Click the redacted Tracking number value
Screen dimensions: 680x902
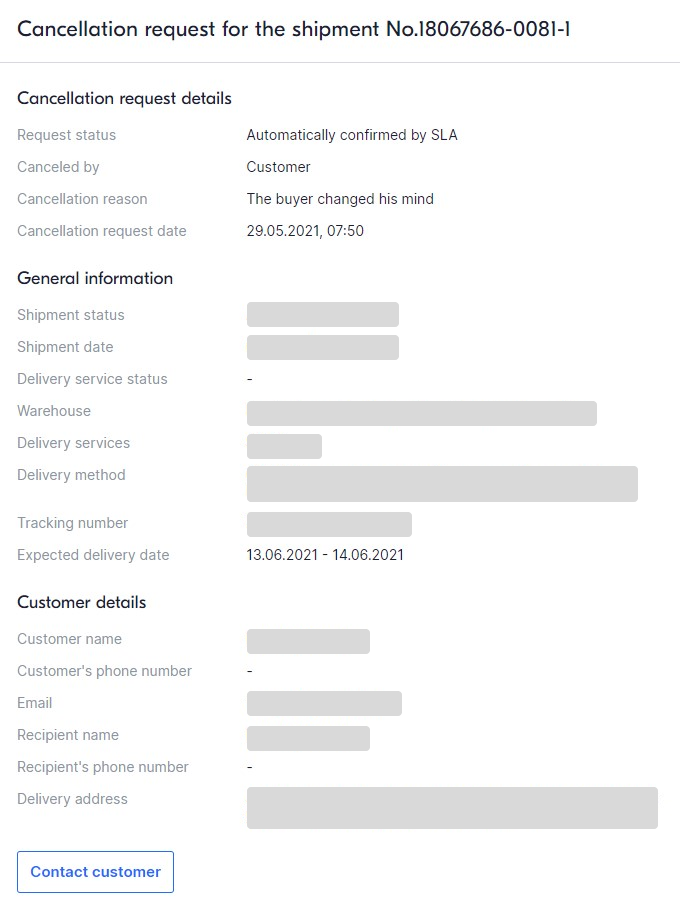click(x=329, y=524)
